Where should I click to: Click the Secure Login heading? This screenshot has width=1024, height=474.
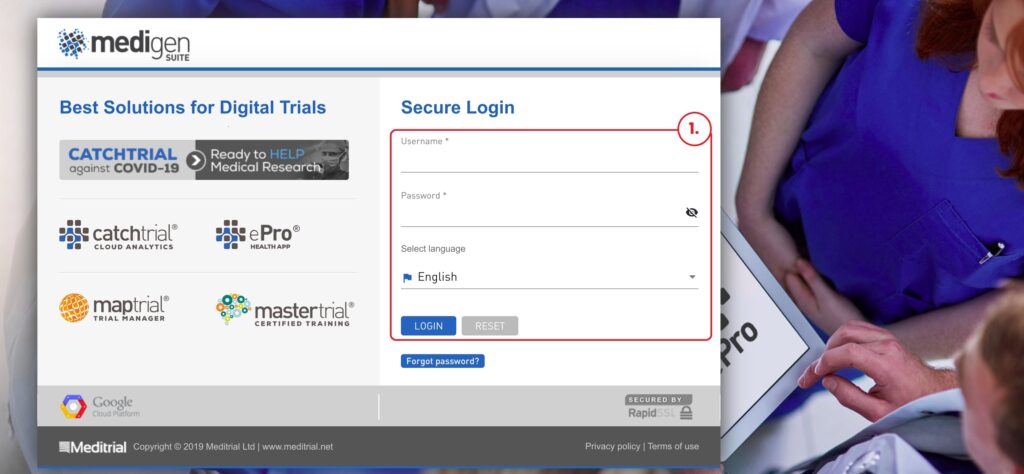tap(458, 108)
